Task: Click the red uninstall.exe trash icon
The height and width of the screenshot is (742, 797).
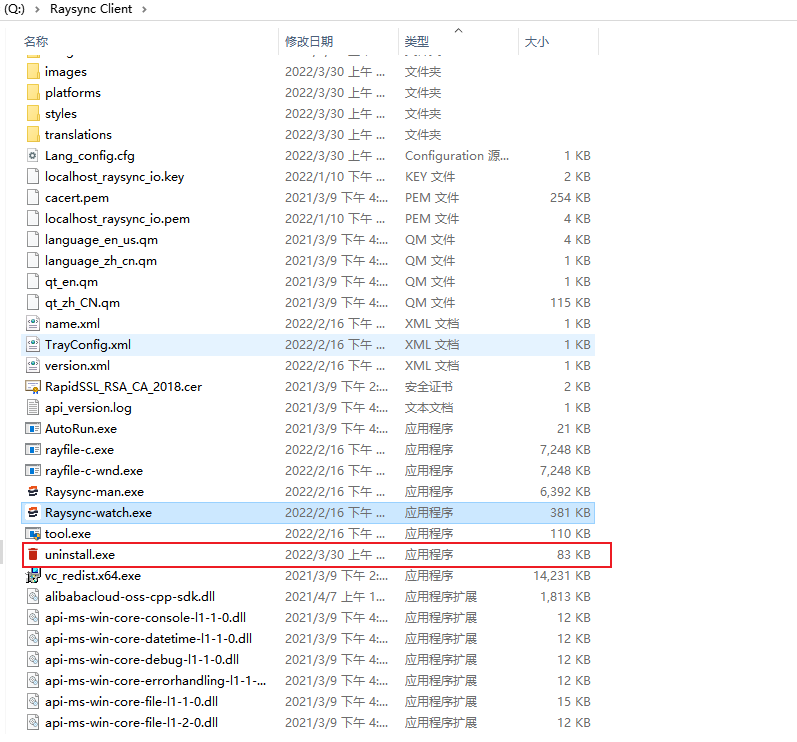Action: tap(33, 554)
